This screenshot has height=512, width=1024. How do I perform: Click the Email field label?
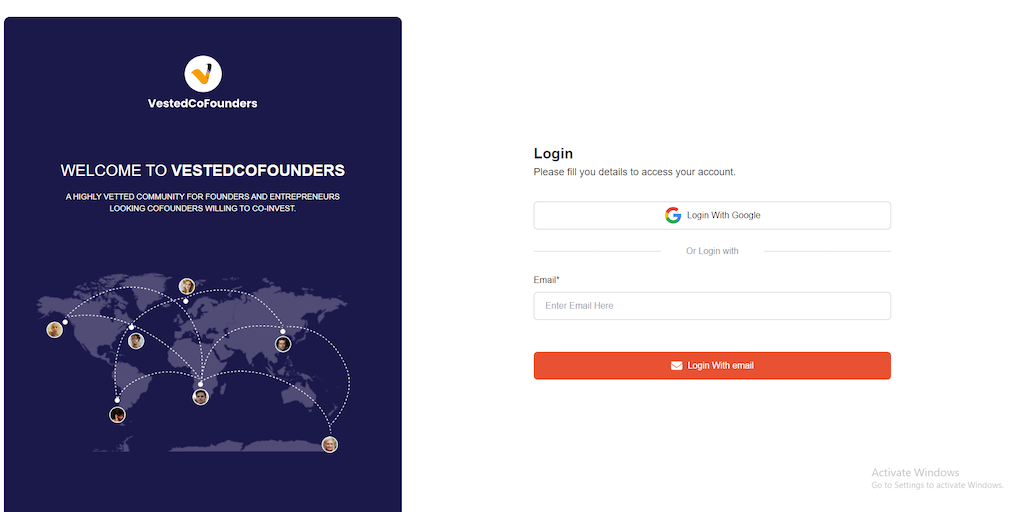coord(546,280)
